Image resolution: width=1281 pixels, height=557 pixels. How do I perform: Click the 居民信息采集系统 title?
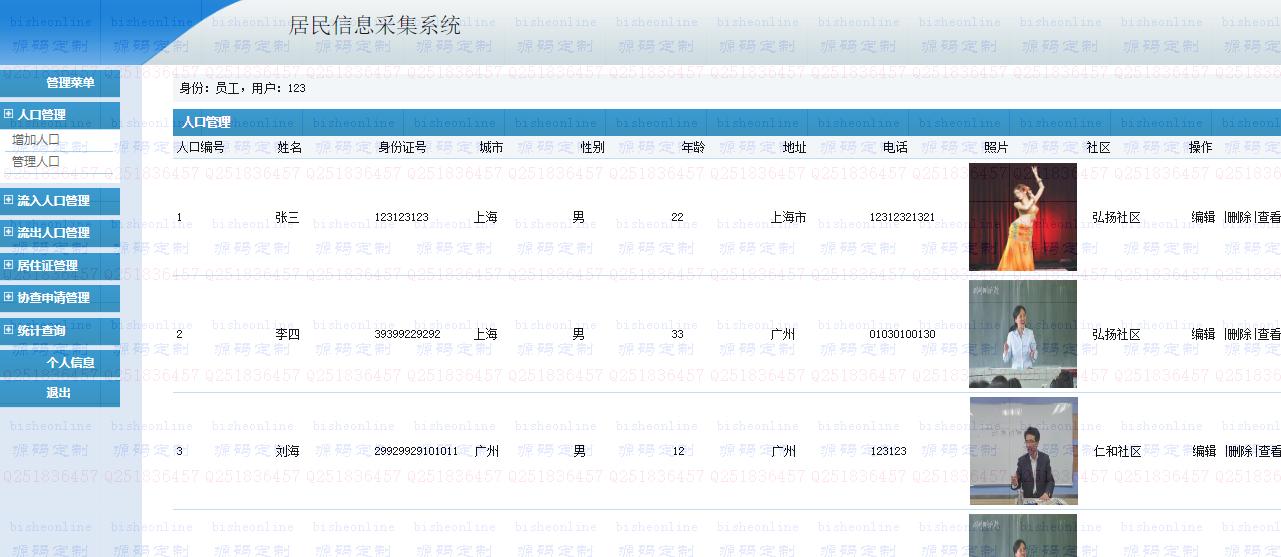pyautogui.click(x=375, y=26)
